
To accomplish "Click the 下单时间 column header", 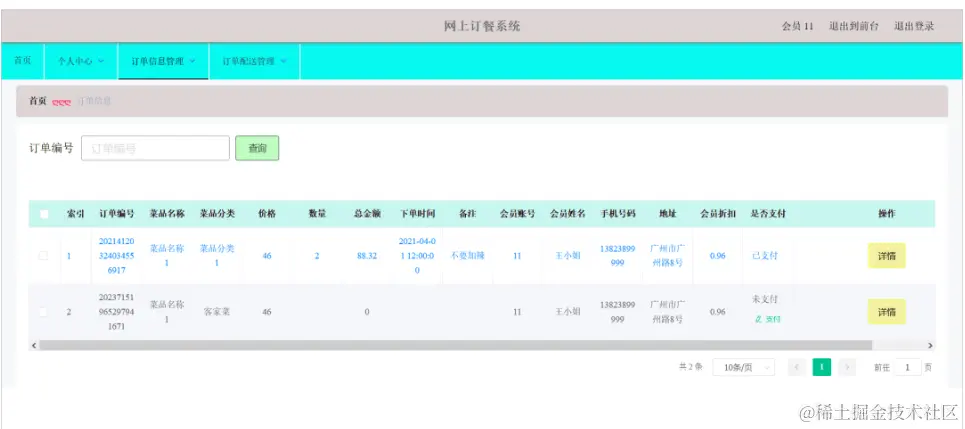I will click(x=417, y=214).
